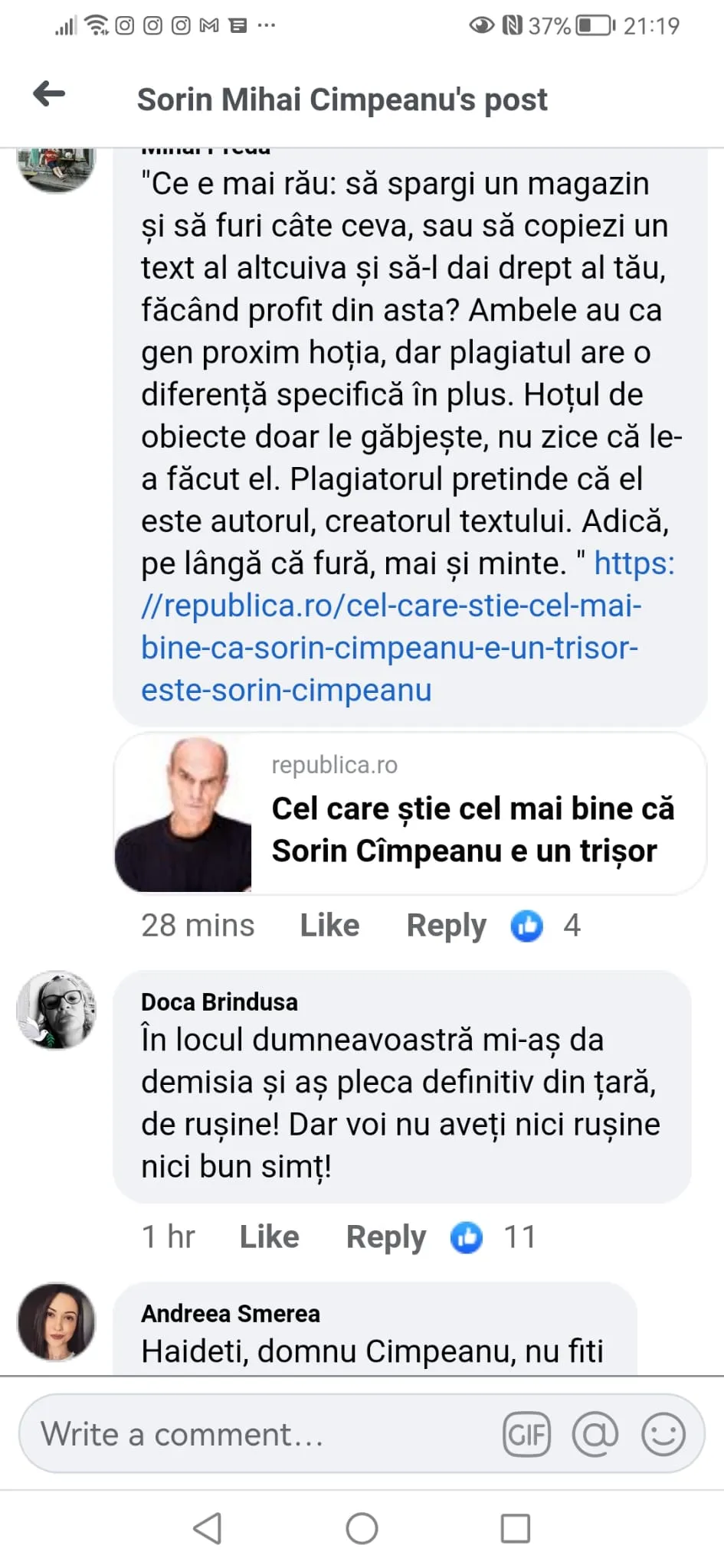Tap the back arrow in header
Screen dimensions: 724x1568
coord(49,95)
